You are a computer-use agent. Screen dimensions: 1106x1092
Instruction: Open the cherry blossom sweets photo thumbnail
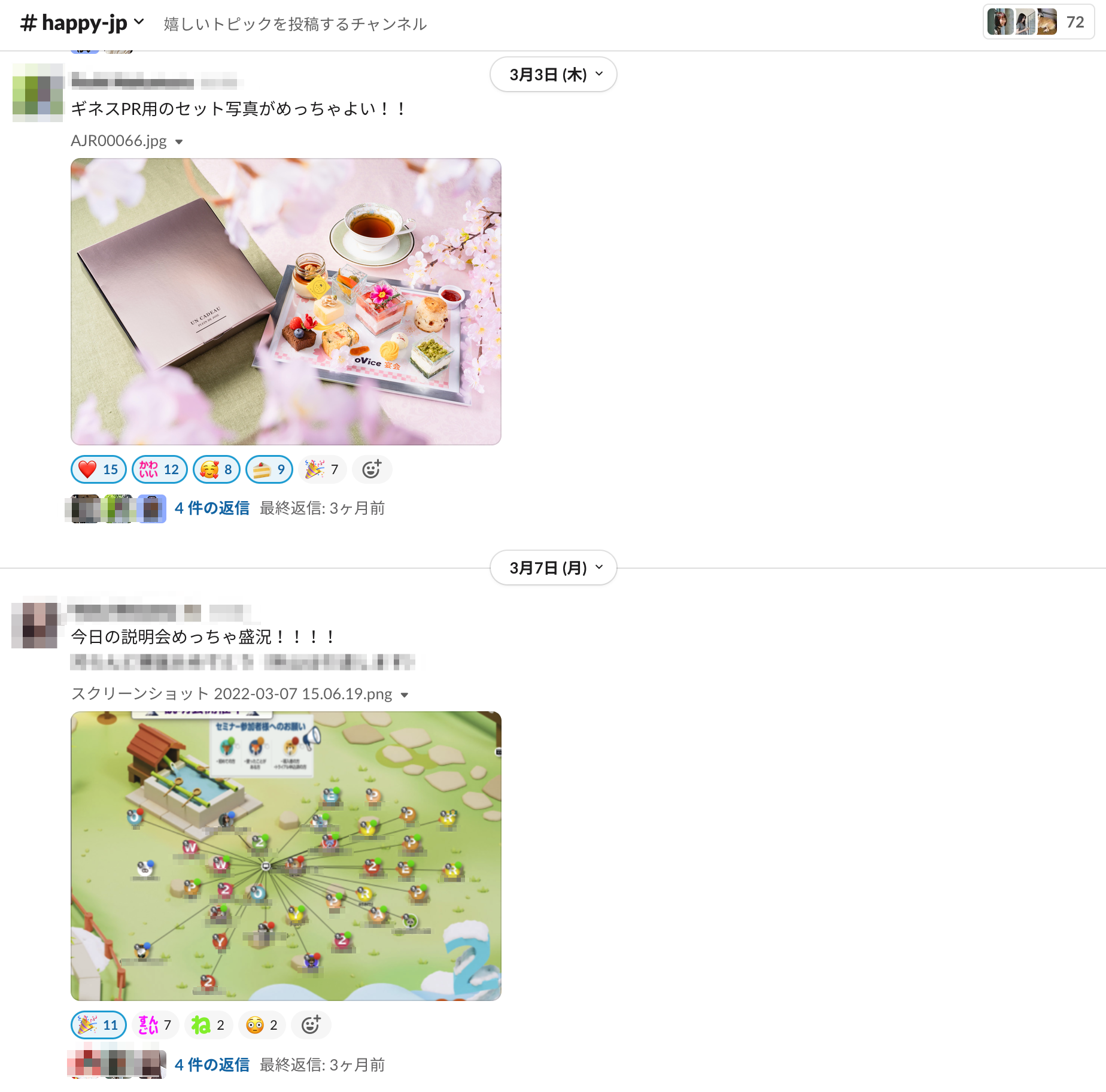click(286, 302)
